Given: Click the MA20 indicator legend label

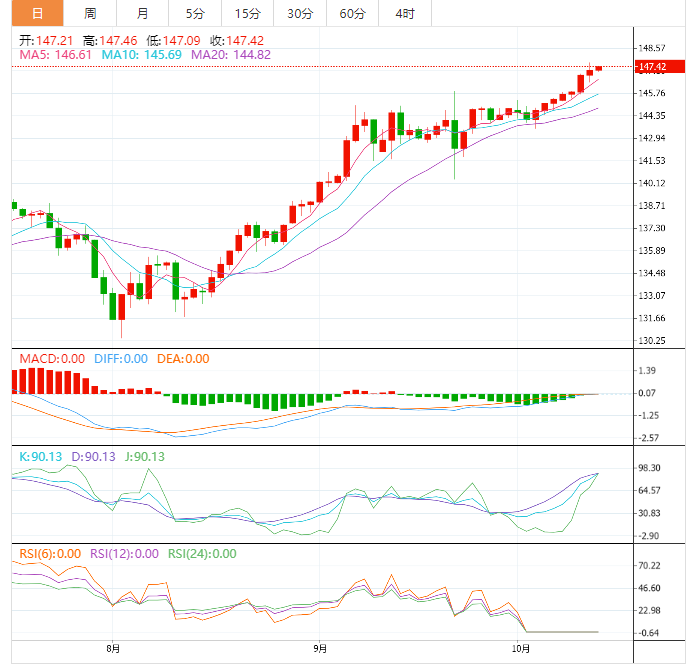Looking at the screenshot, I should pyautogui.click(x=231, y=55).
